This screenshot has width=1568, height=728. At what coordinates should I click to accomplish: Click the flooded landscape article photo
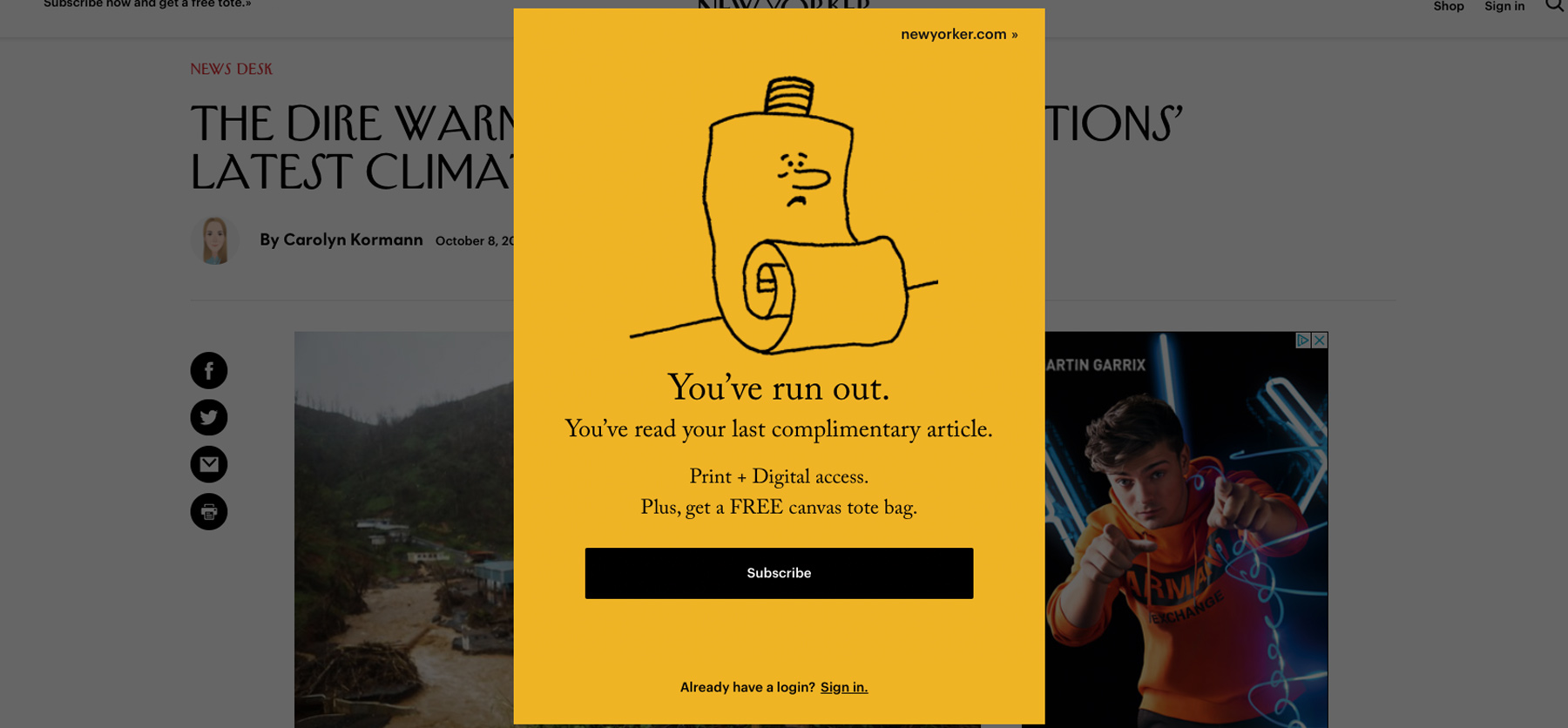click(x=404, y=529)
